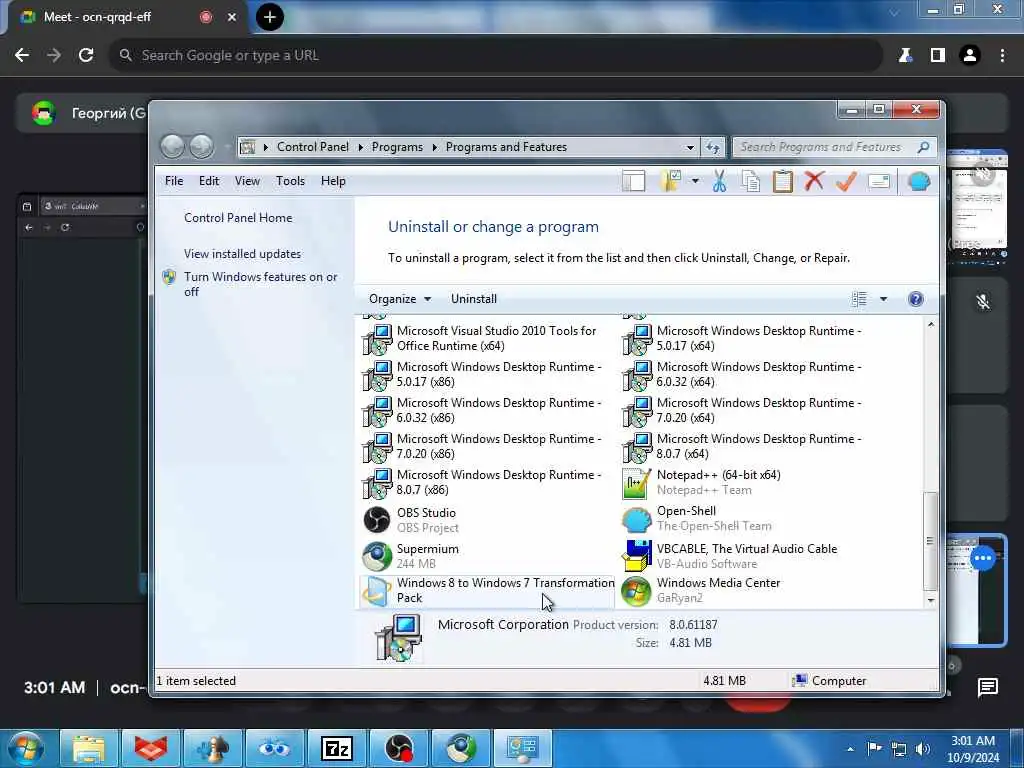This screenshot has height=768, width=1024.
Task: Click the Windows Start orb
Action: click(25, 748)
